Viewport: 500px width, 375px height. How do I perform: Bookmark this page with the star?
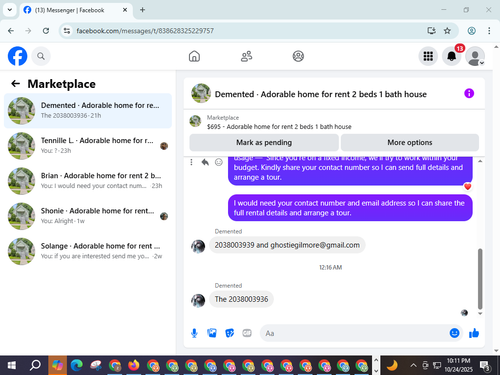pyautogui.click(x=447, y=31)
